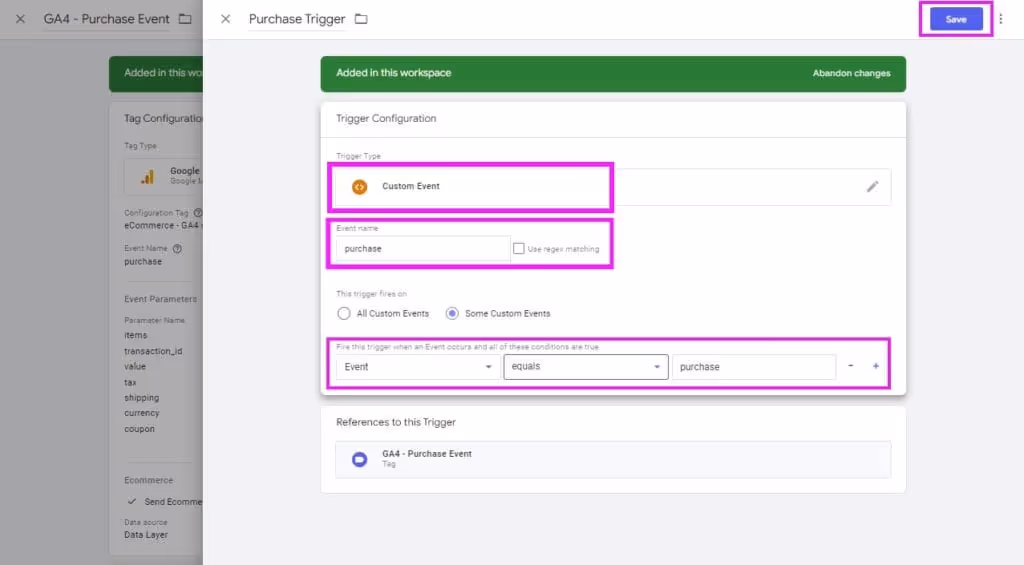Open GA4 - Purchase Event tag reference
The image size is (1024, 565).
(613, 459)
